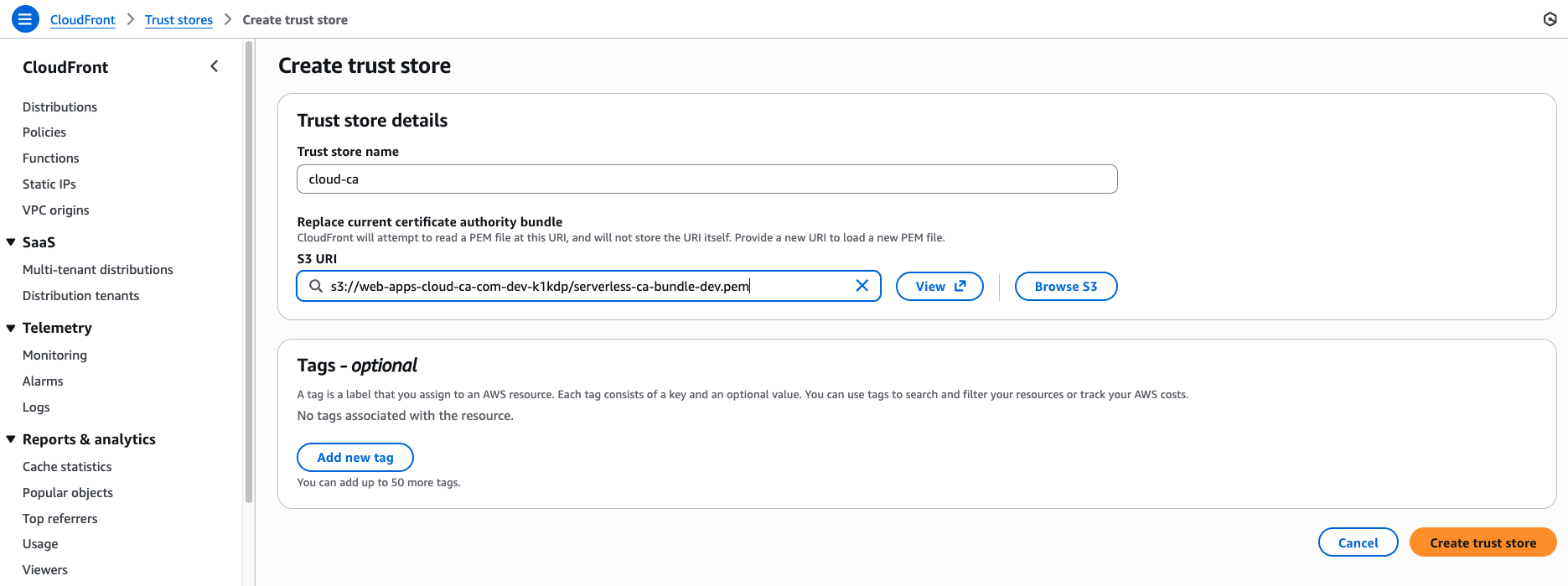Collapse the CloudFront side navigation
1568x586 pixels.
pos(215,66)
